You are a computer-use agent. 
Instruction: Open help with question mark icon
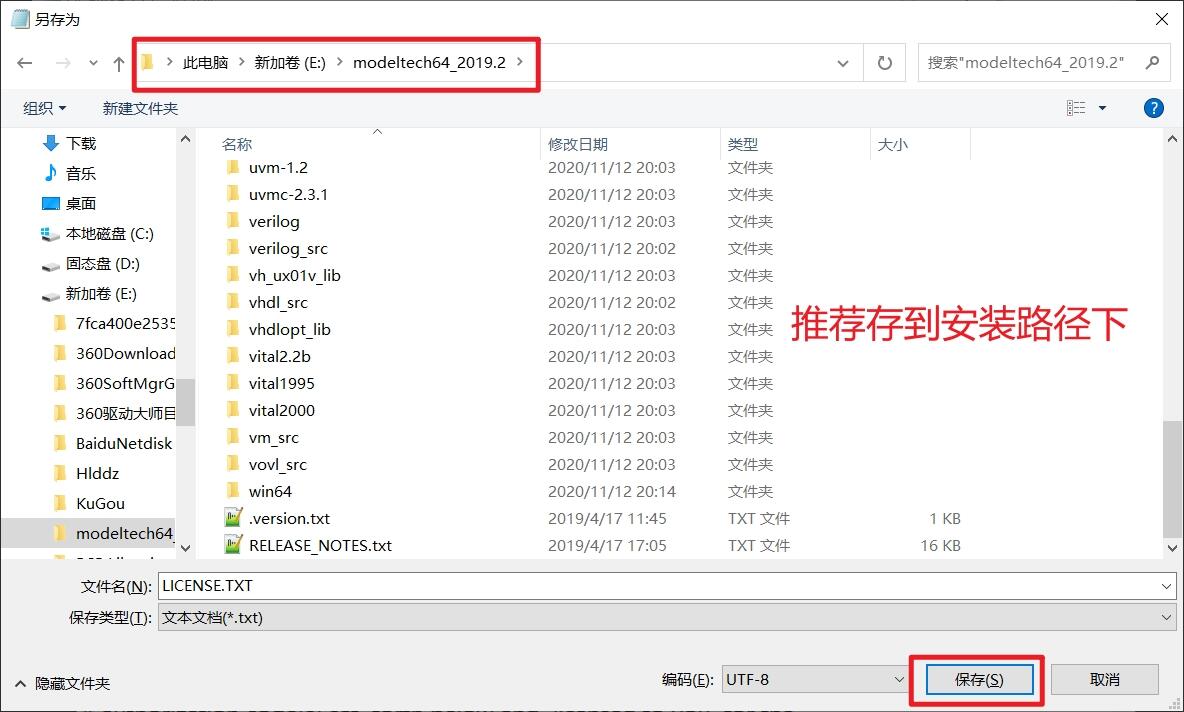(1153, 108)
